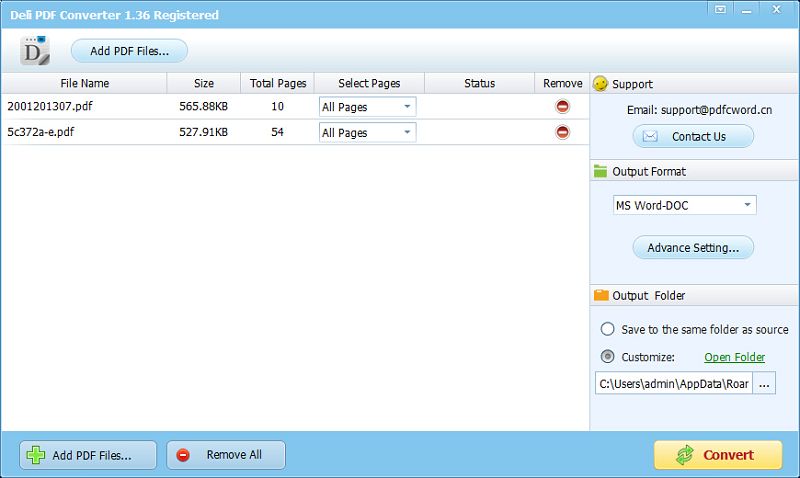The image size is (800, 478).
Task: Click the orange Output Folder icon
Action: point(601,295)
